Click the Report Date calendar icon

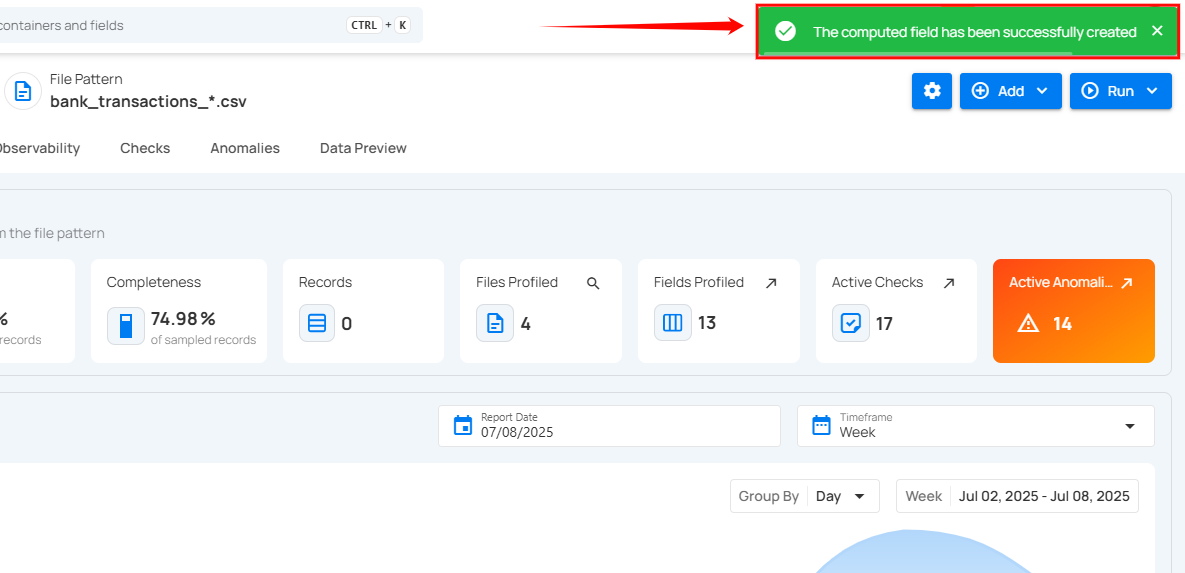point(462,425)
